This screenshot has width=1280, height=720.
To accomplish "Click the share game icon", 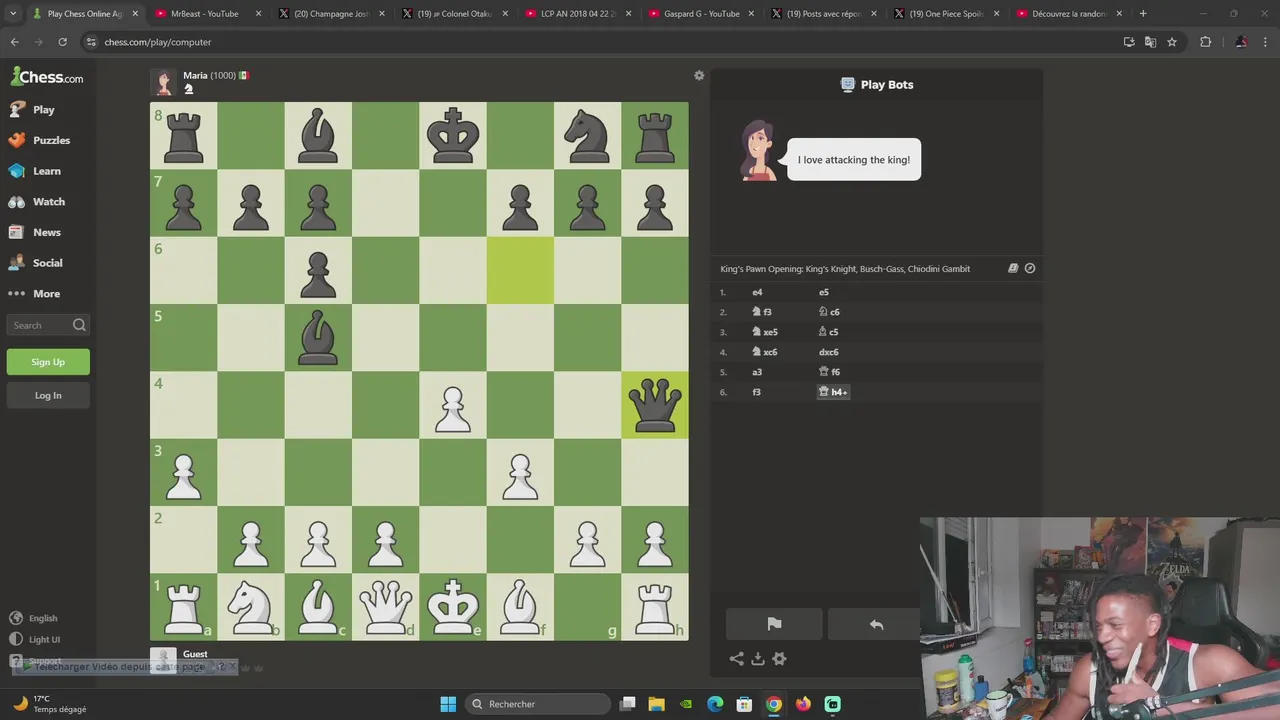I will pos(736,659).
